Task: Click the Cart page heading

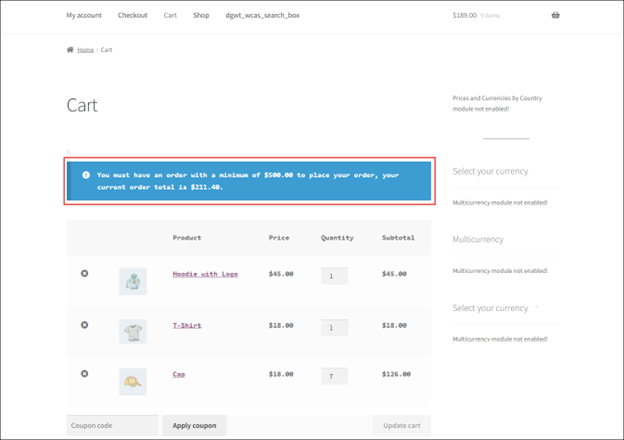Action: [x=82, y=105]
